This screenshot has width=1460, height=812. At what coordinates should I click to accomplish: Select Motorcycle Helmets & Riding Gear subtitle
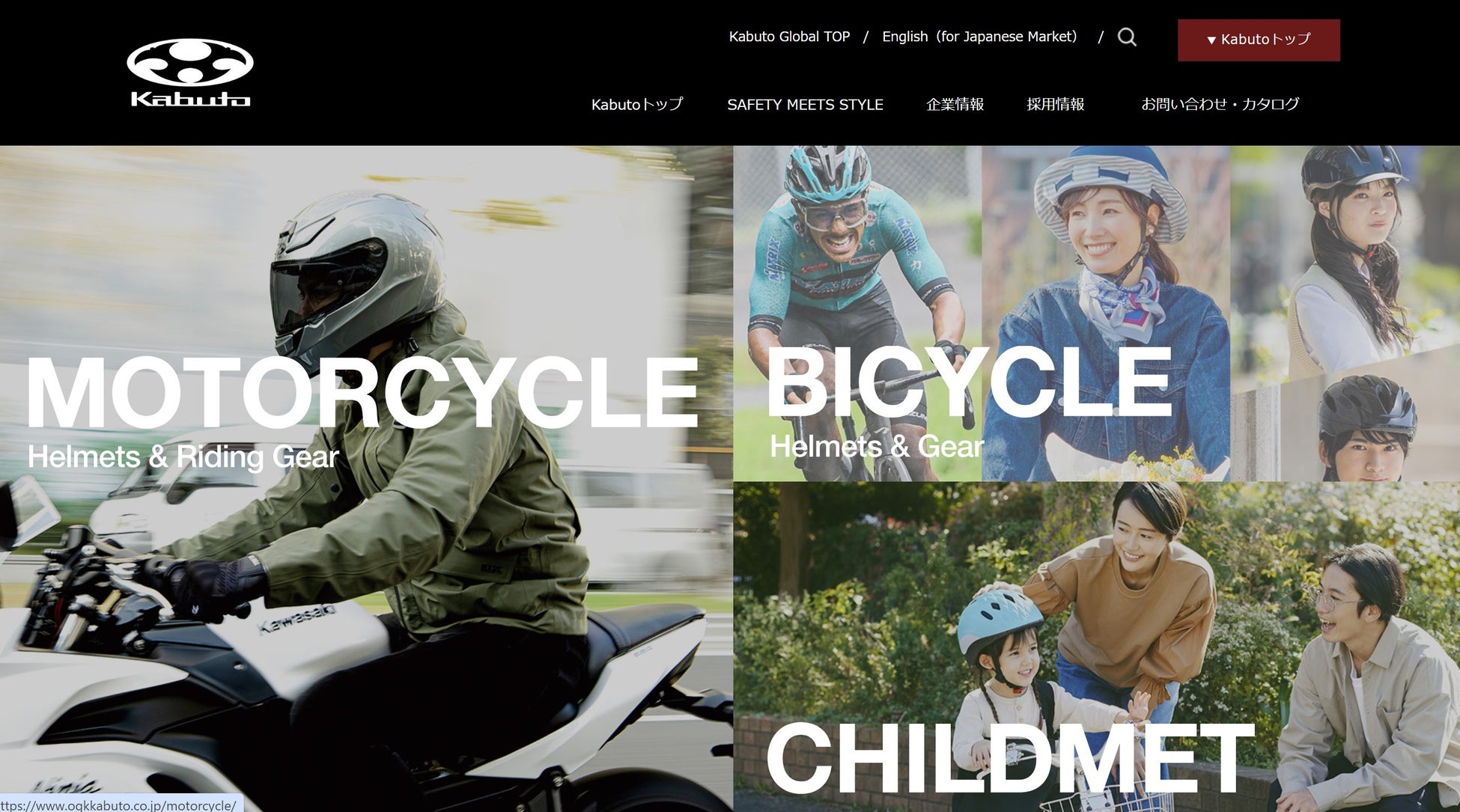point(183,457)
